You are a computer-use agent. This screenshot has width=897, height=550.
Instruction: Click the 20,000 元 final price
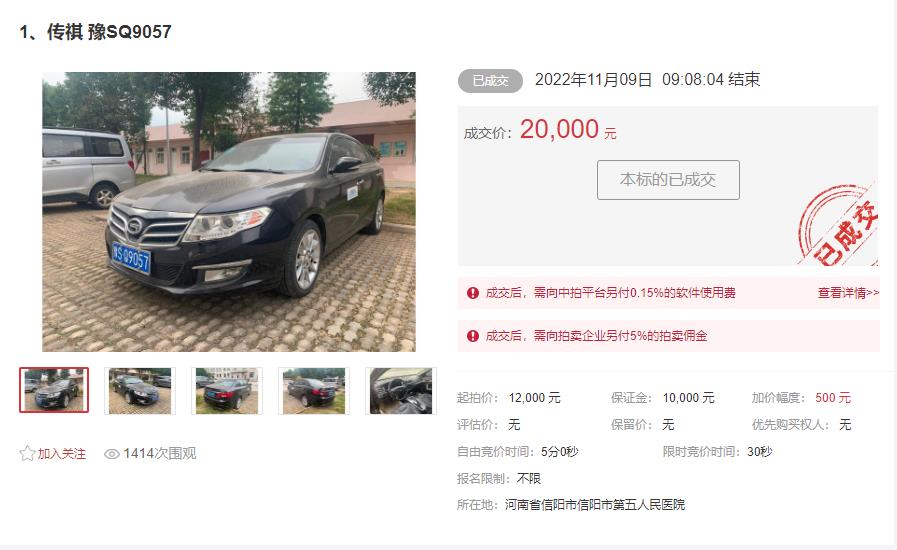coord(568,129)
